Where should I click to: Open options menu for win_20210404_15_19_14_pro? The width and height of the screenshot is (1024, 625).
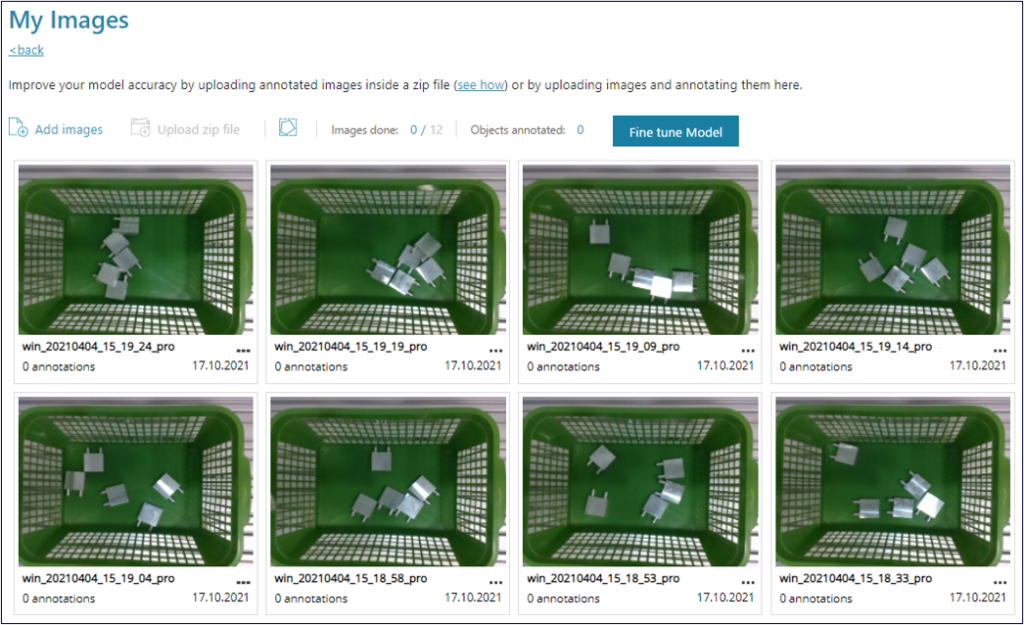(1000, 351)
